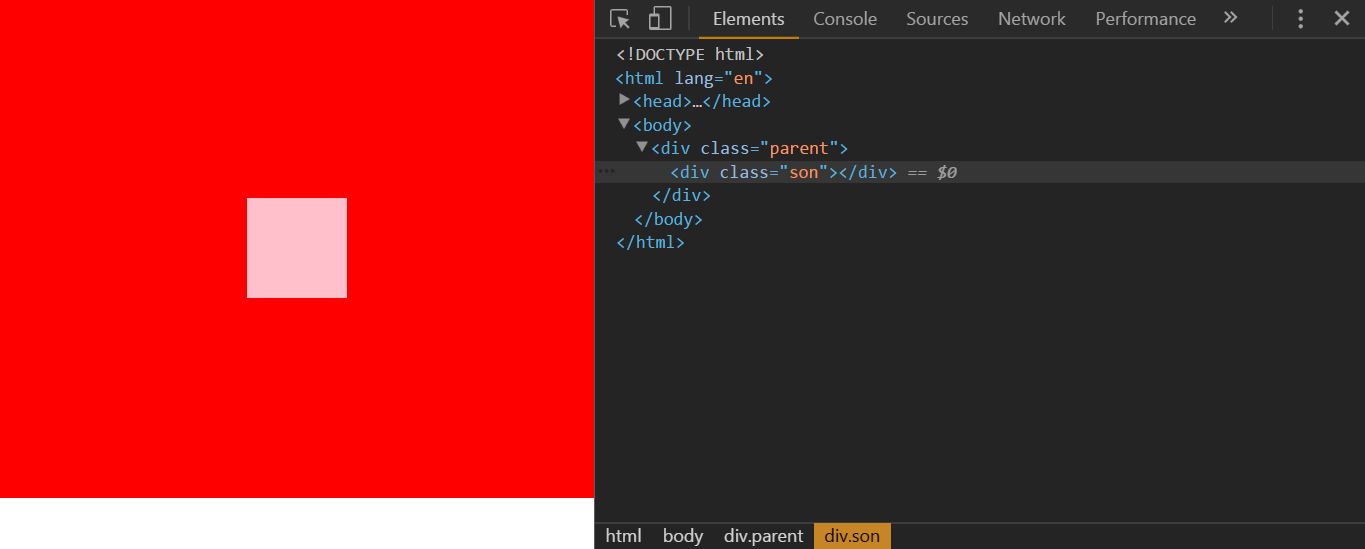Close the DevTools panel
The width and height of the screenshot is (1365, 549).
click(x=1342, y=18)
